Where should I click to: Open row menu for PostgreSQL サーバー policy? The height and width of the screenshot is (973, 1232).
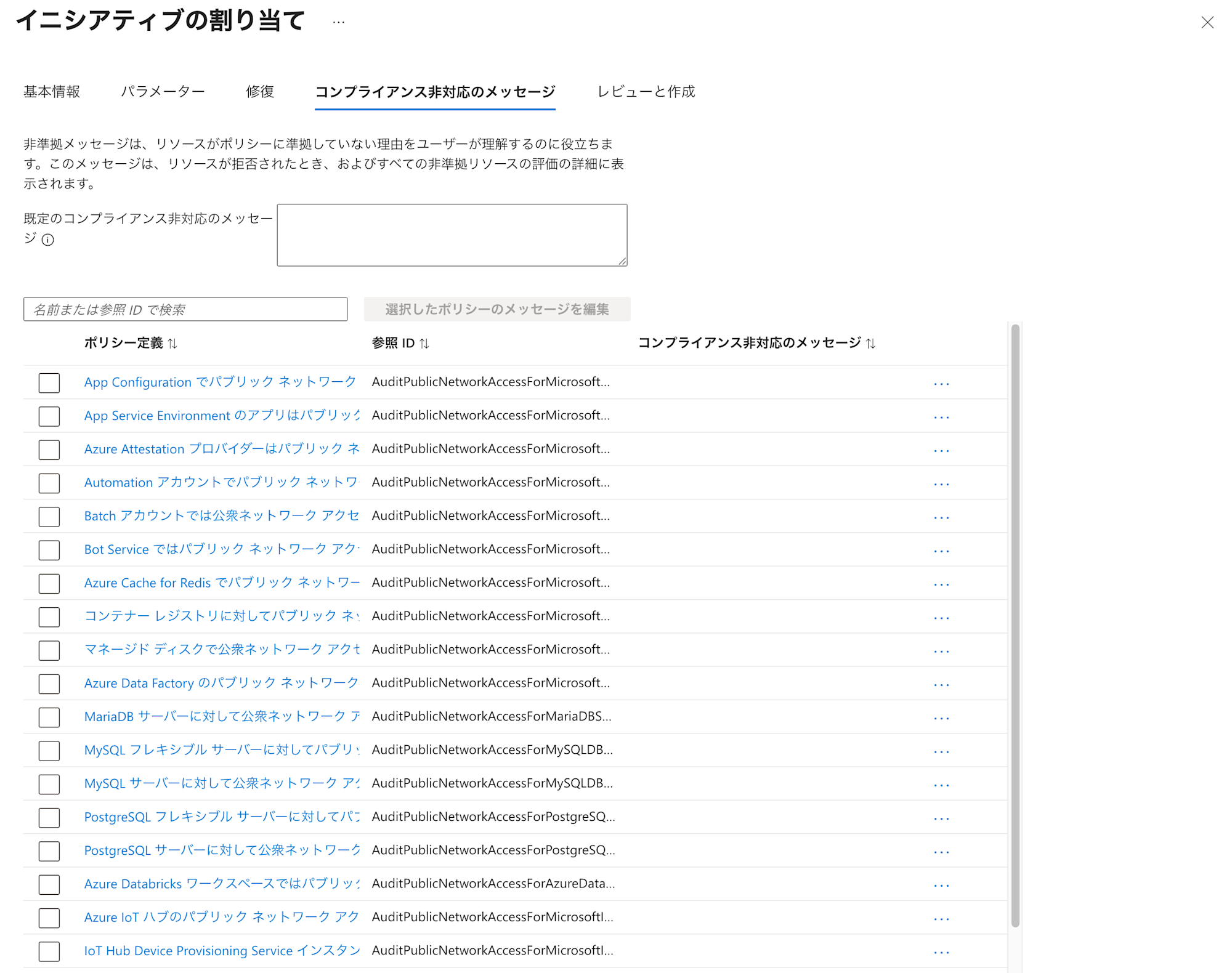(941, 852)
